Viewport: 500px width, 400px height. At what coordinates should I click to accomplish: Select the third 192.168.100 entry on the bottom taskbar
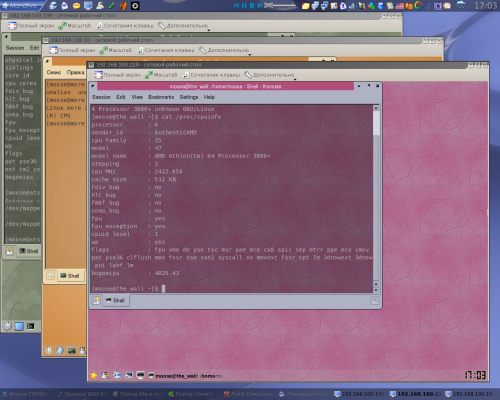pyautogui.click(x=472, y=394)
